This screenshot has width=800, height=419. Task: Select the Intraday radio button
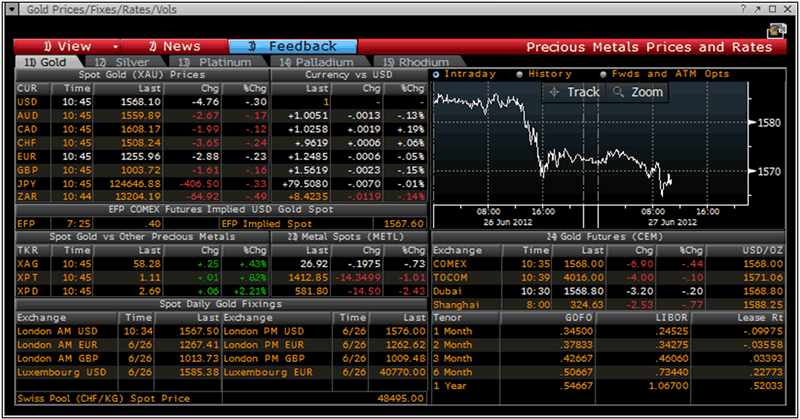(x=436, y=75)
